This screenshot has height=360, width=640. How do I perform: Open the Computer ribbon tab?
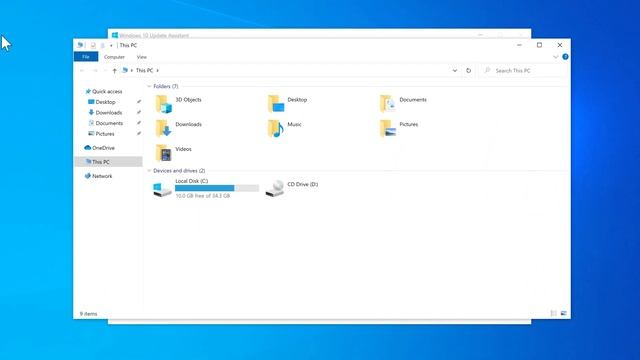tap(114, 57)
